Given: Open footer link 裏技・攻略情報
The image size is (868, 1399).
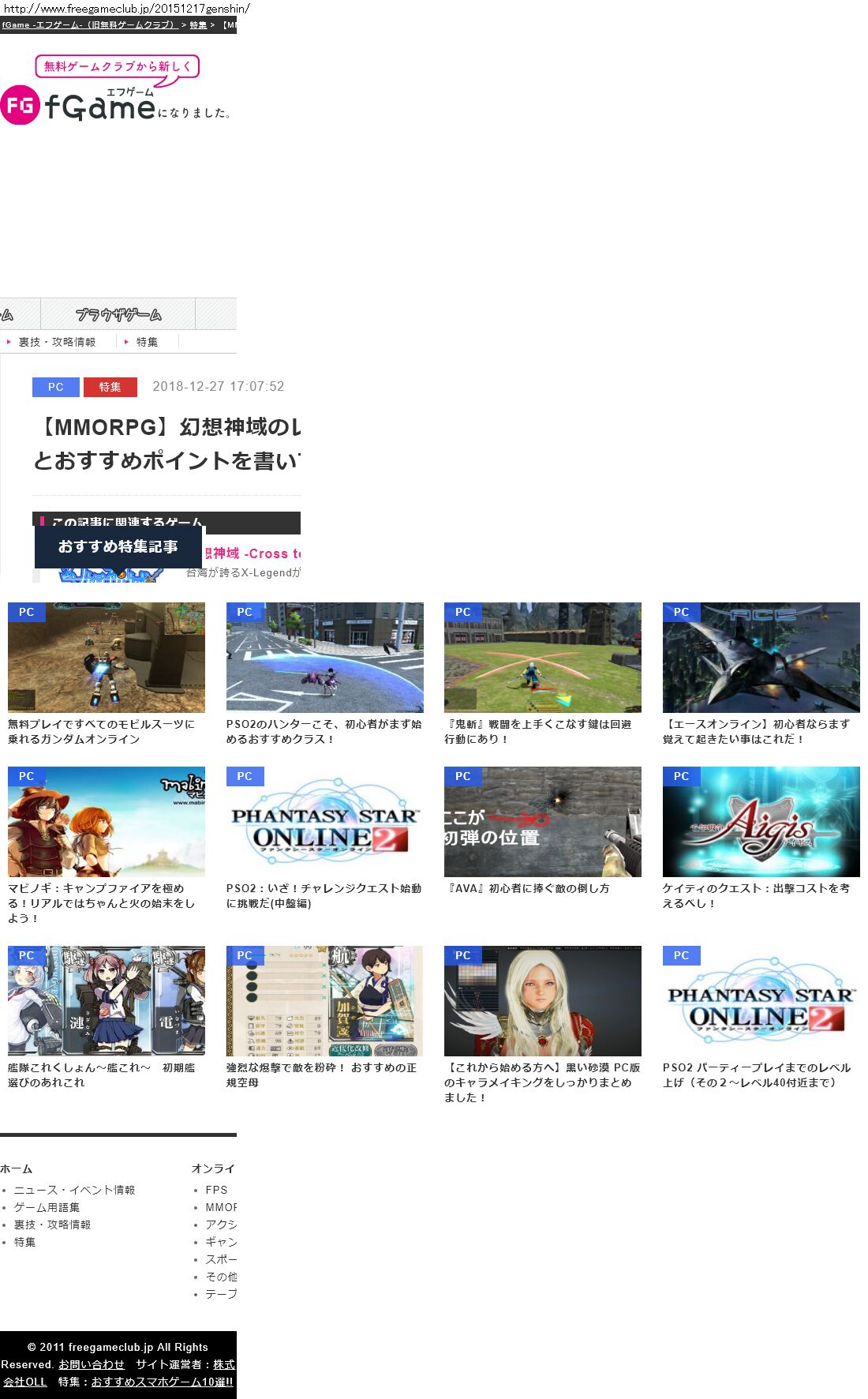Looking at the screenshot, I should (53, 1225).
